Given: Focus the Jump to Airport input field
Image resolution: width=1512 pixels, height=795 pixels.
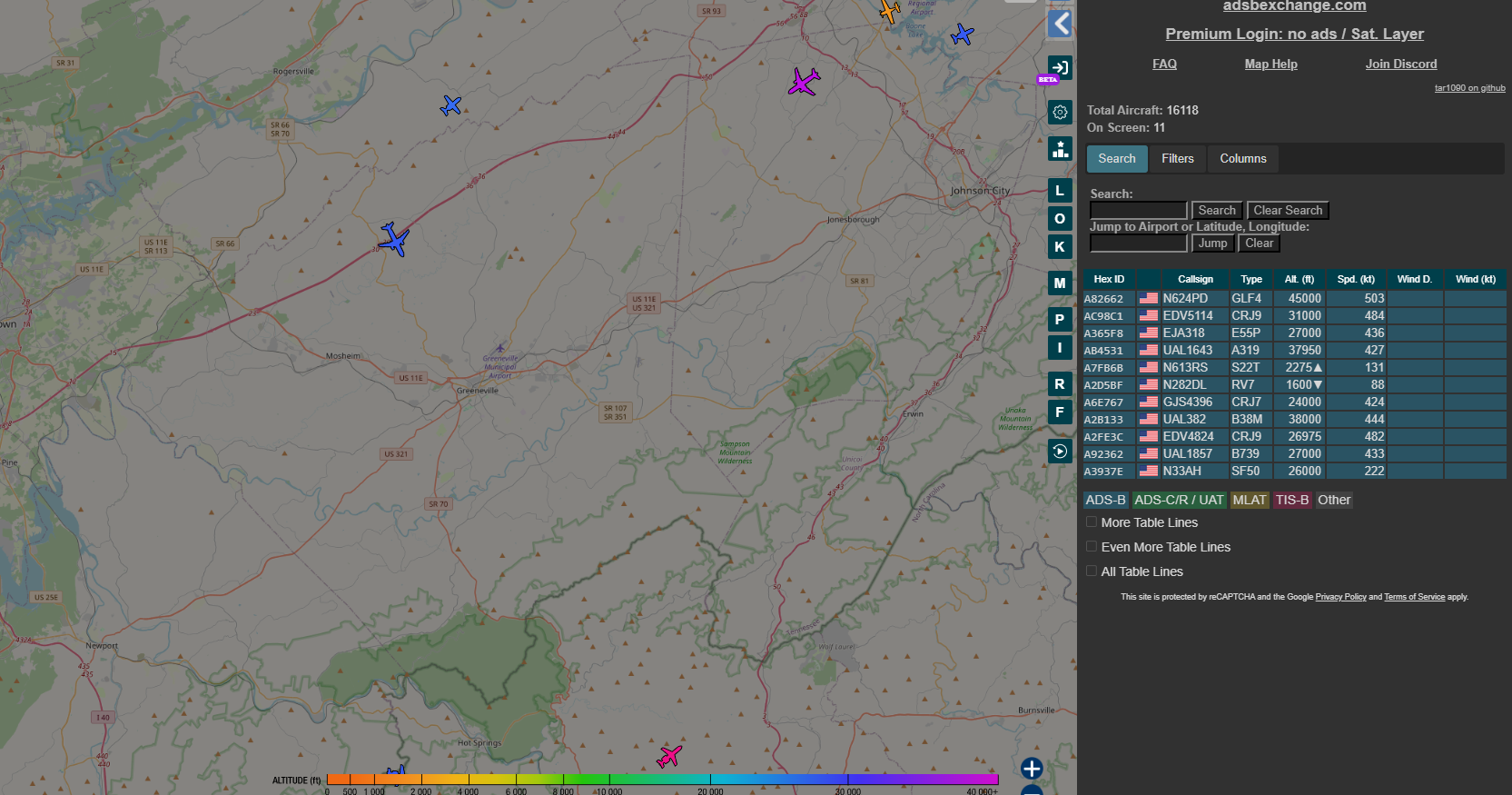Looking at the screenshot, I should click(x=1139, y=243).
